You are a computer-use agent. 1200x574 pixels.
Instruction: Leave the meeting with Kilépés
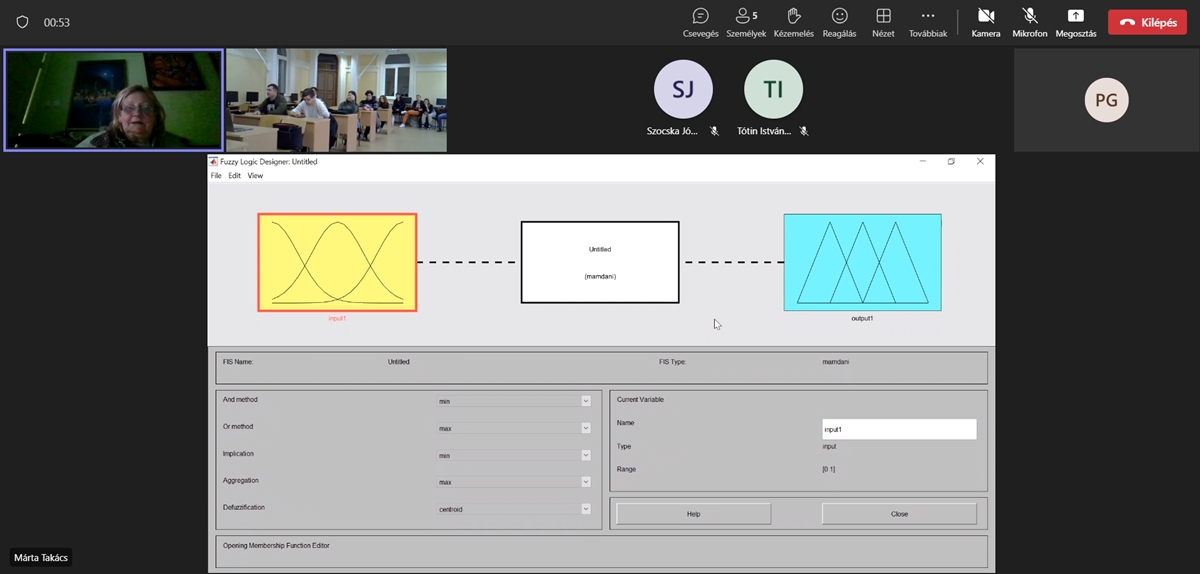(1147, 22)
